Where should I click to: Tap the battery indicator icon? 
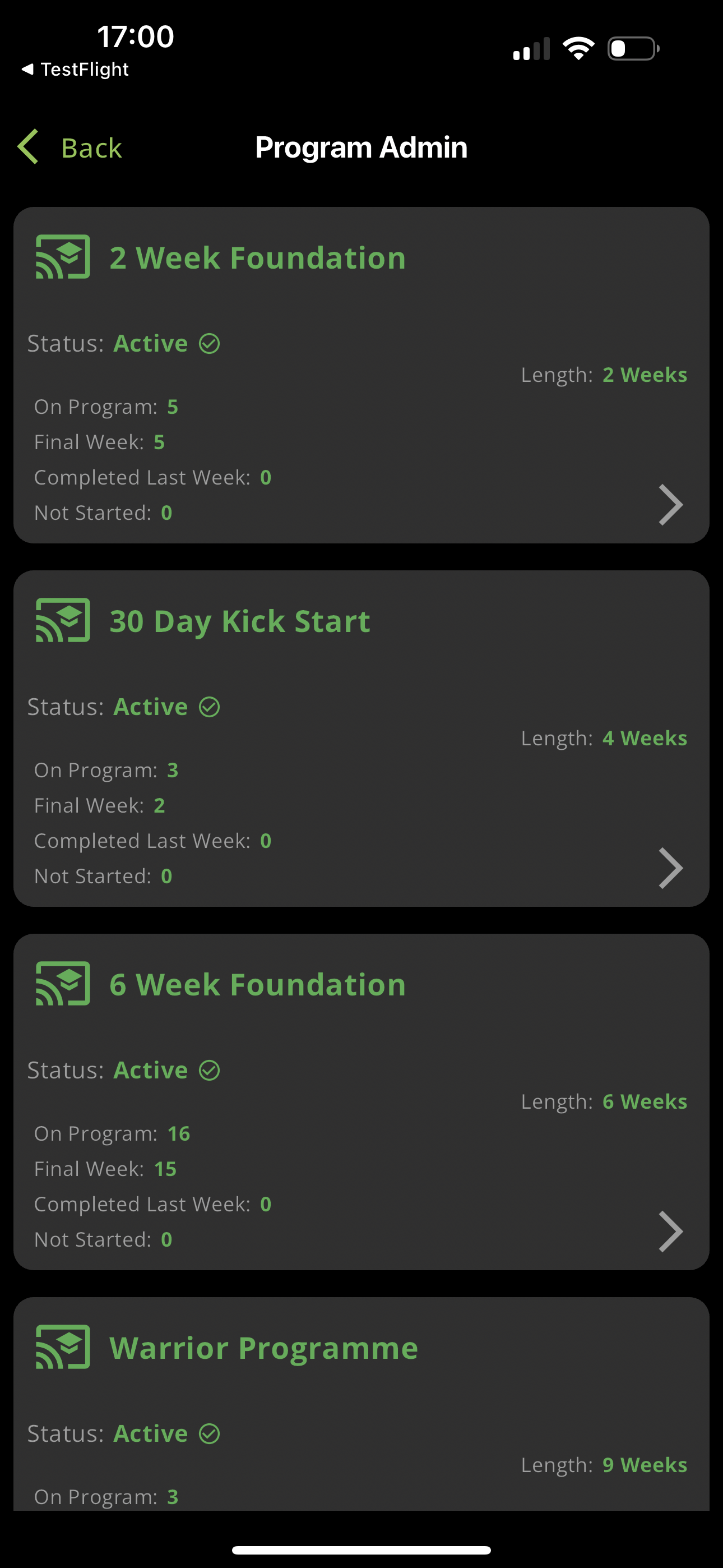tap(633, 49)
